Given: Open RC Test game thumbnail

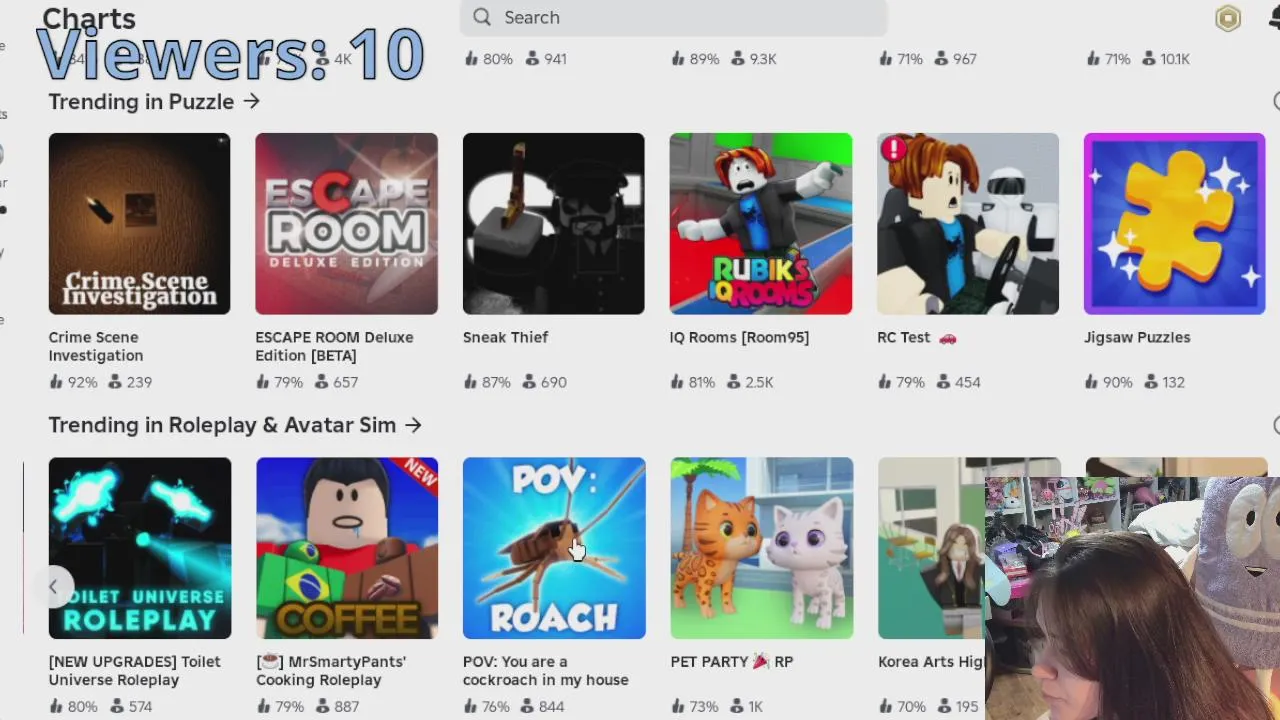Looking at the screenshot, I should [x=968, y=224].
